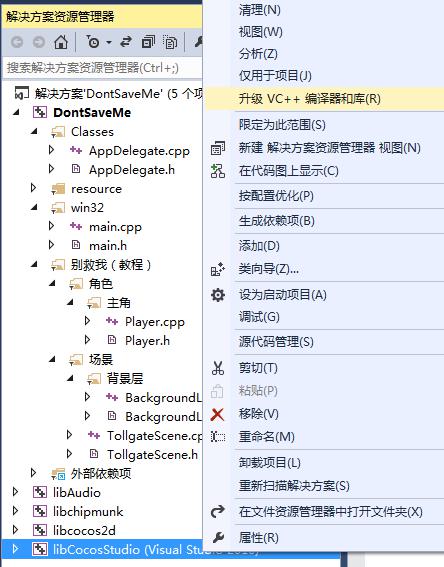The height and width of the screenshot is (567, 444).
Task: Click the resource folder icon
Action: click(x=58, y=188)
